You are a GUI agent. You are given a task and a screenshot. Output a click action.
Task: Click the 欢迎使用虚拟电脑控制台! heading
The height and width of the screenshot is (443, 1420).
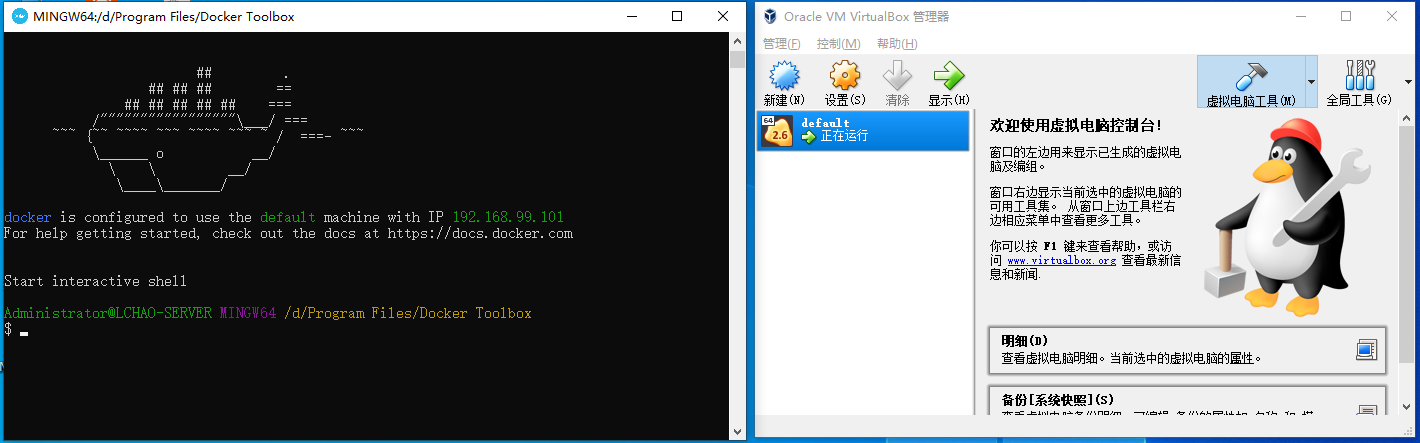pos(1076,126)
